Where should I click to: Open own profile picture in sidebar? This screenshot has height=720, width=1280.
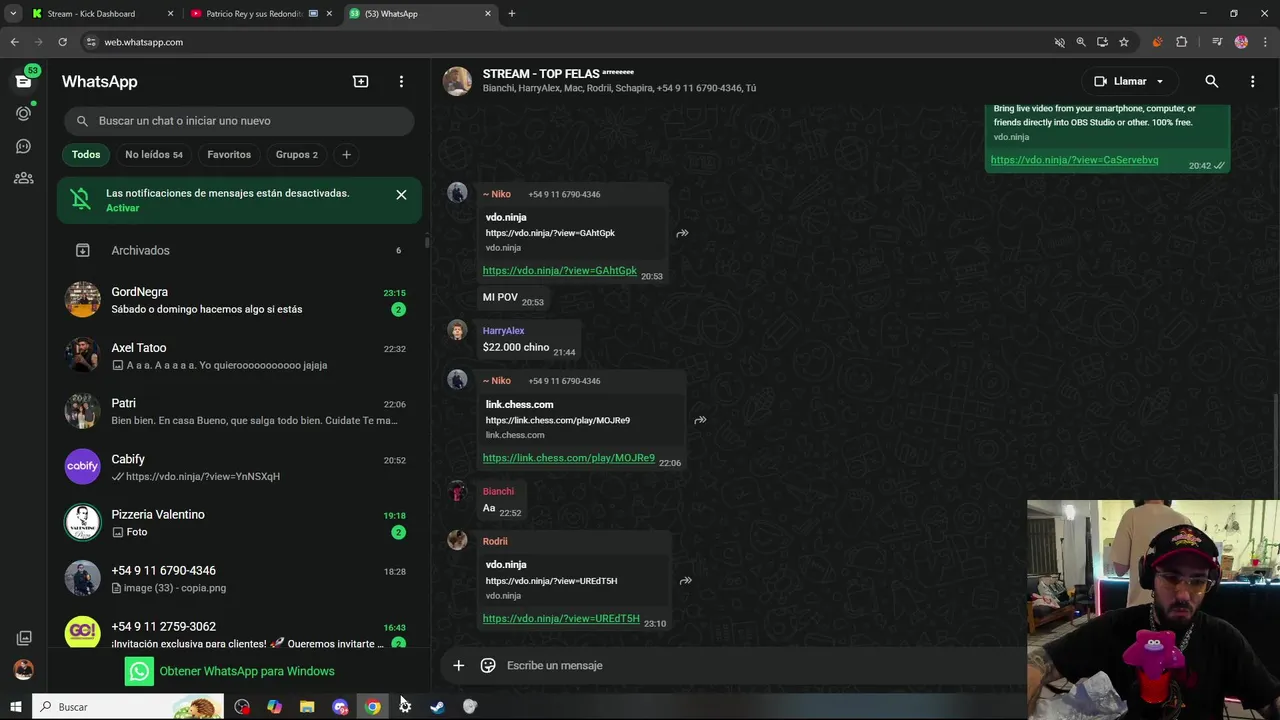click(23, 670)
